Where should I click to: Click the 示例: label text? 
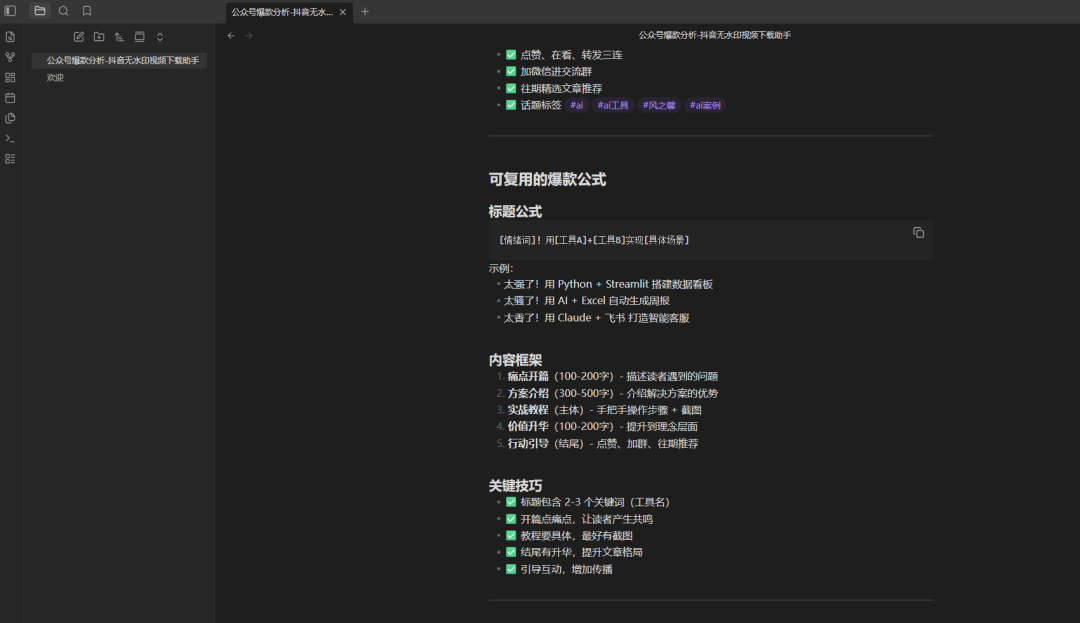pos(501,268)
